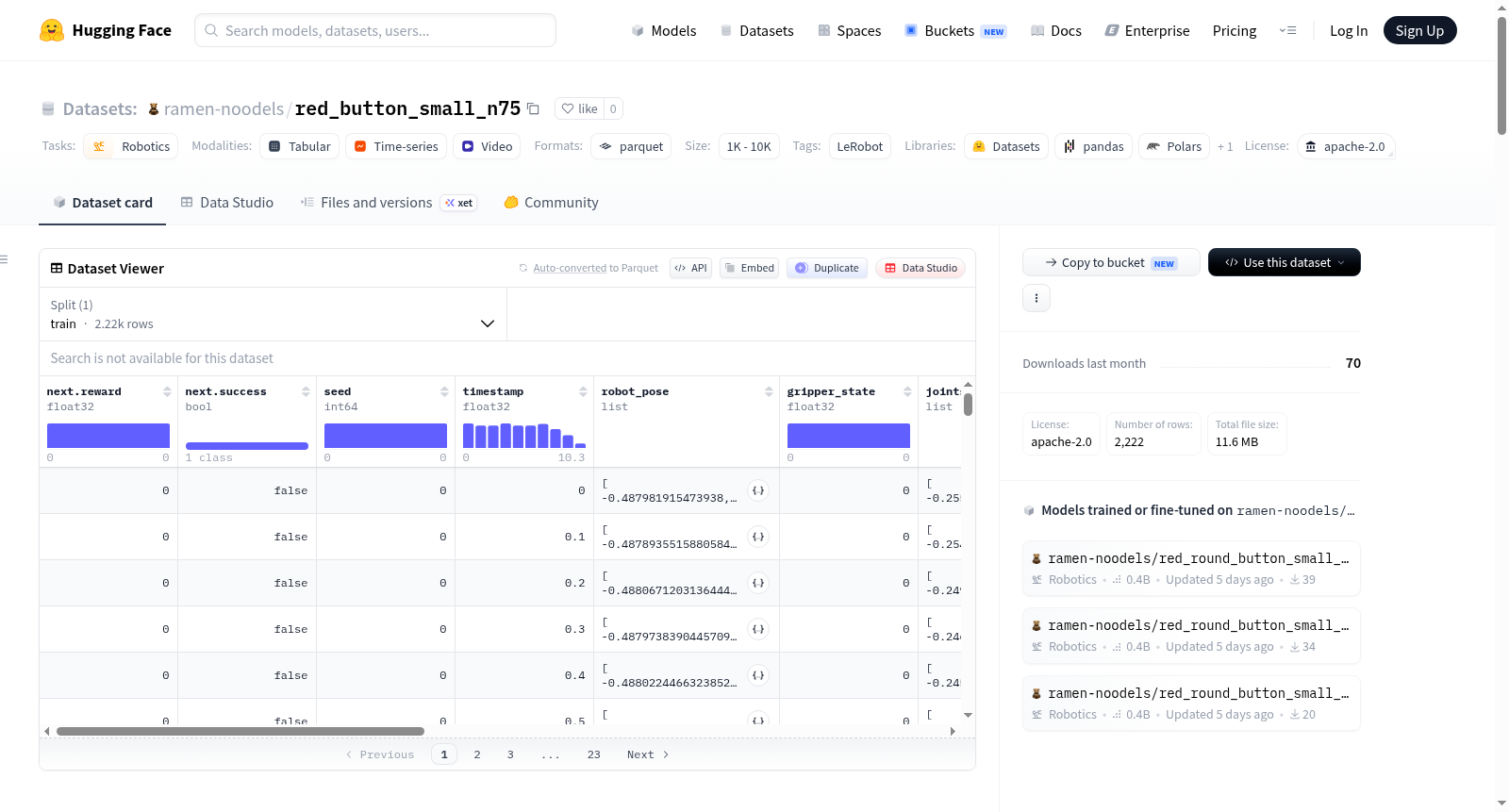The image size is (1509, 812).
Task: Expand JSON braces icon in timestamp 0 row
Action: 757,490
